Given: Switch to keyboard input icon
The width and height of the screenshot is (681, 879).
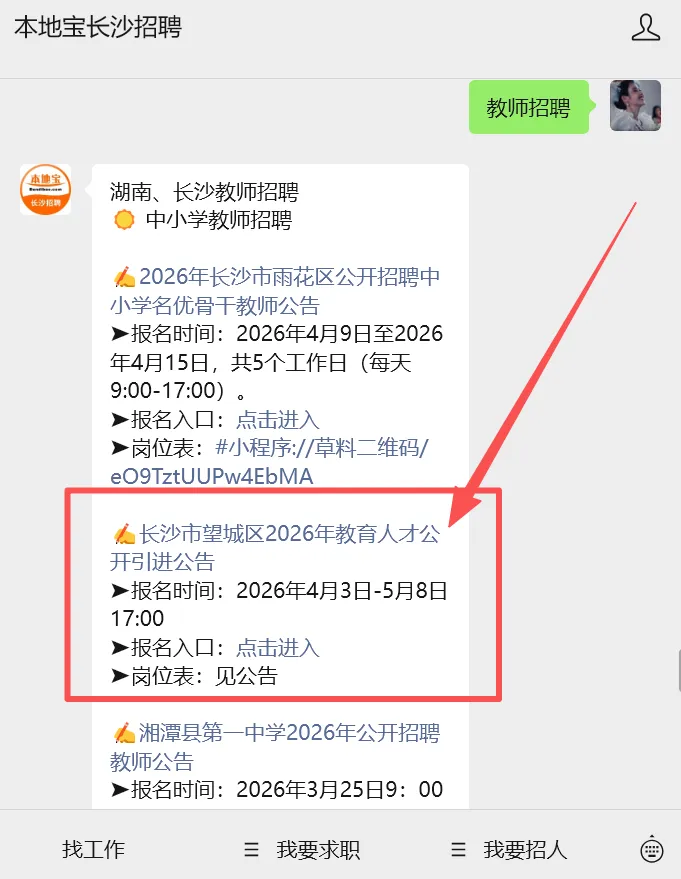Looking at the screenshot, I should (x=652, y=850).
